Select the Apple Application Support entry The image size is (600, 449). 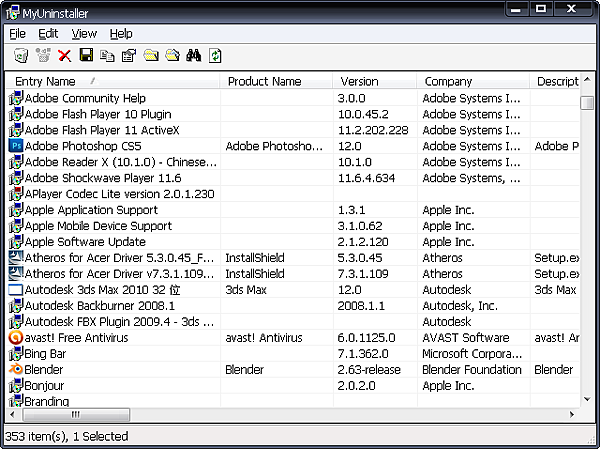point(91,210)
